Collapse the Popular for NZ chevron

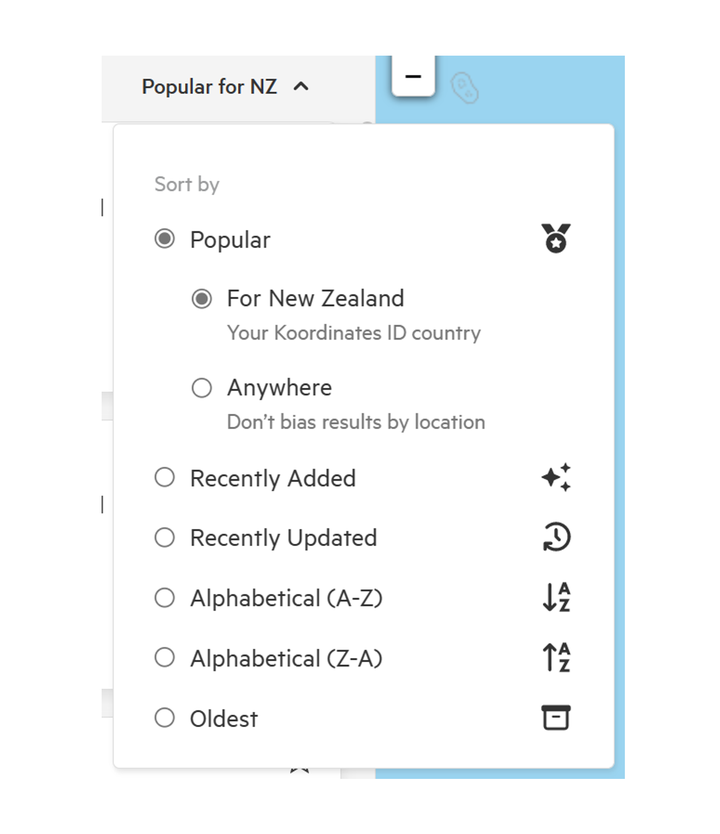301,86
